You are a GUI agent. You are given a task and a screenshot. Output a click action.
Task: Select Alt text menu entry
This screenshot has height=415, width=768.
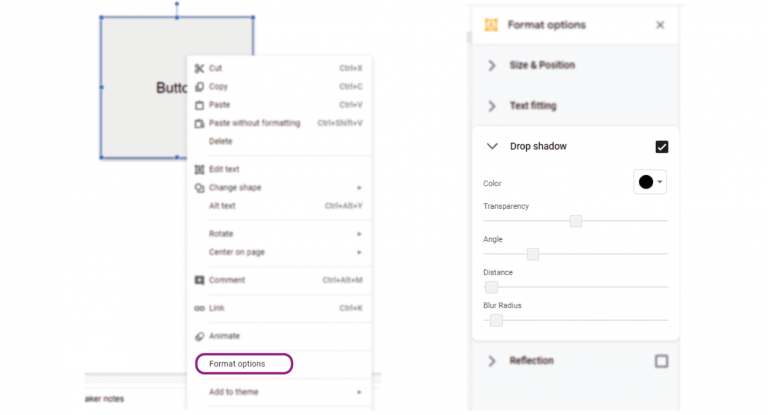[222, 206]
